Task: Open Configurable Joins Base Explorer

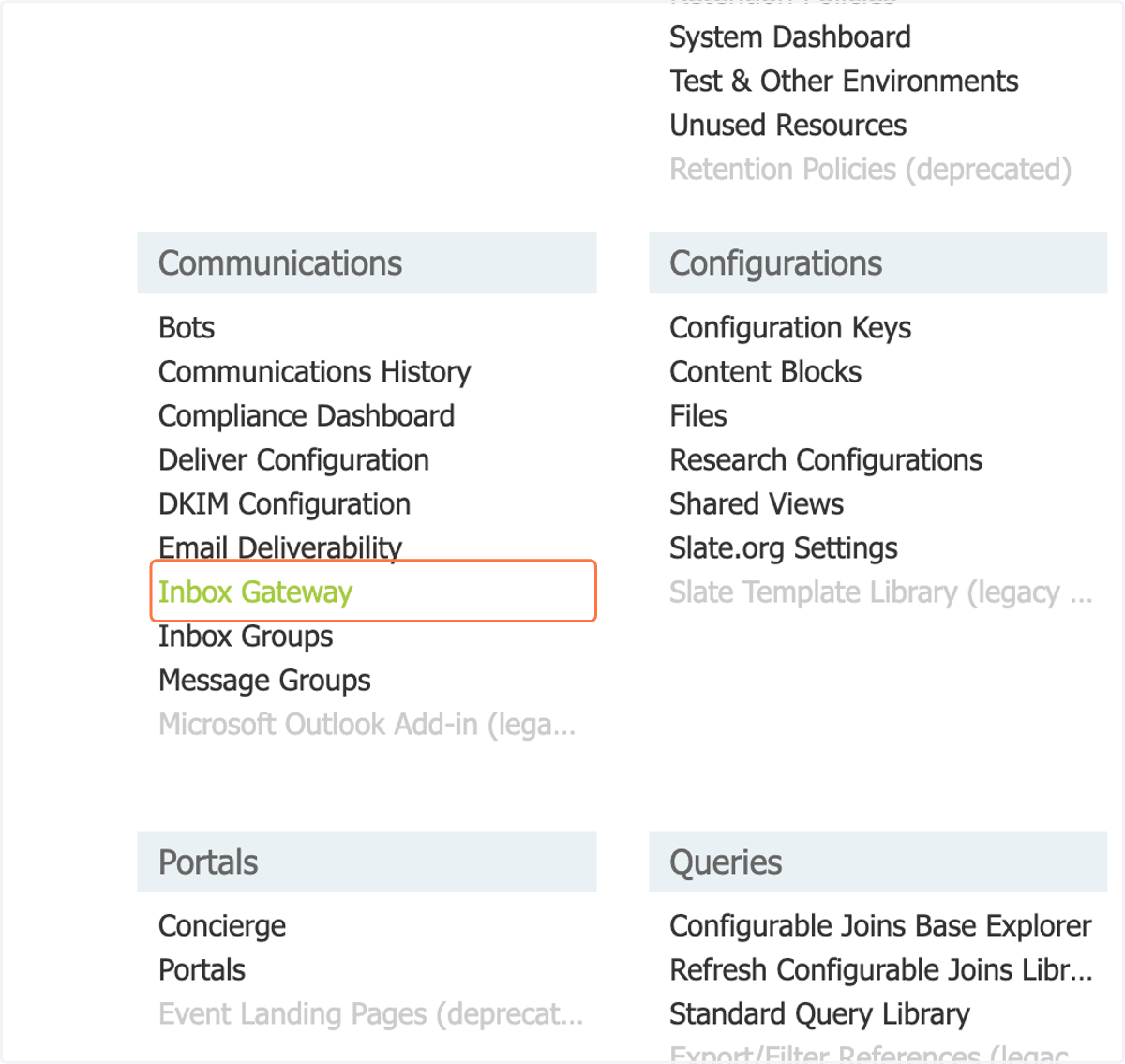Action: click(880, 926)
